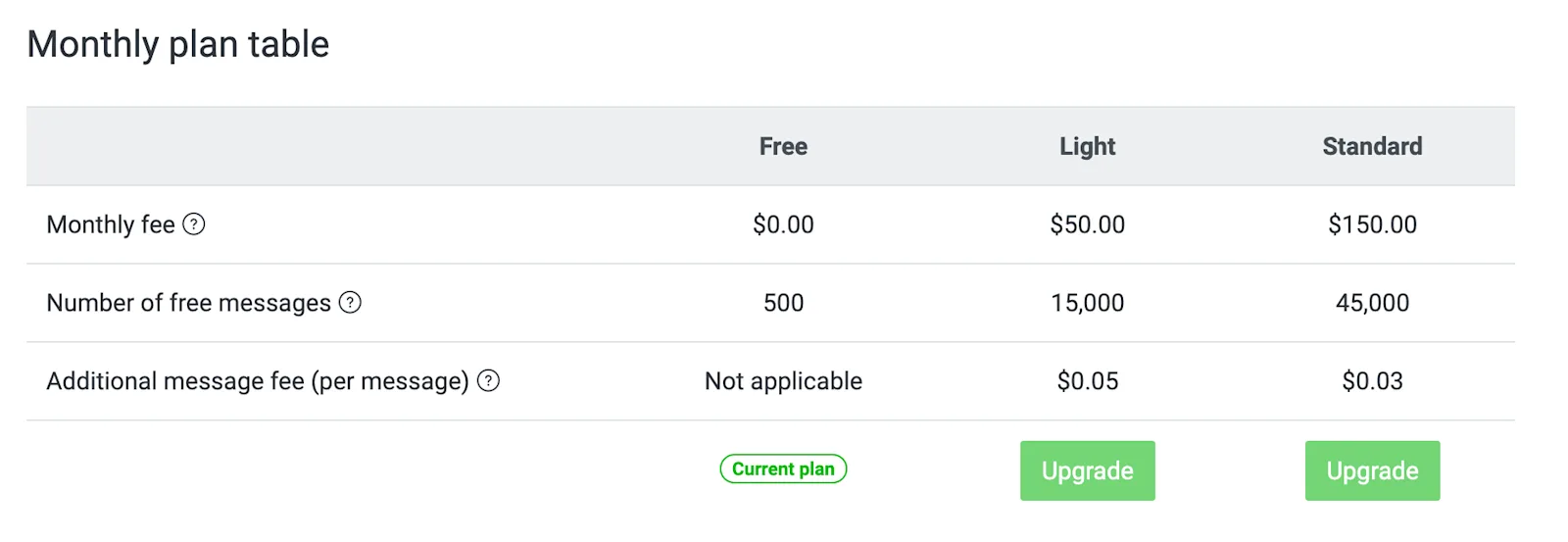This screenshot has width=1568, height=542.
Task: Click the Current plan badge
Action: pyautogui.click(x=783, y=469)
